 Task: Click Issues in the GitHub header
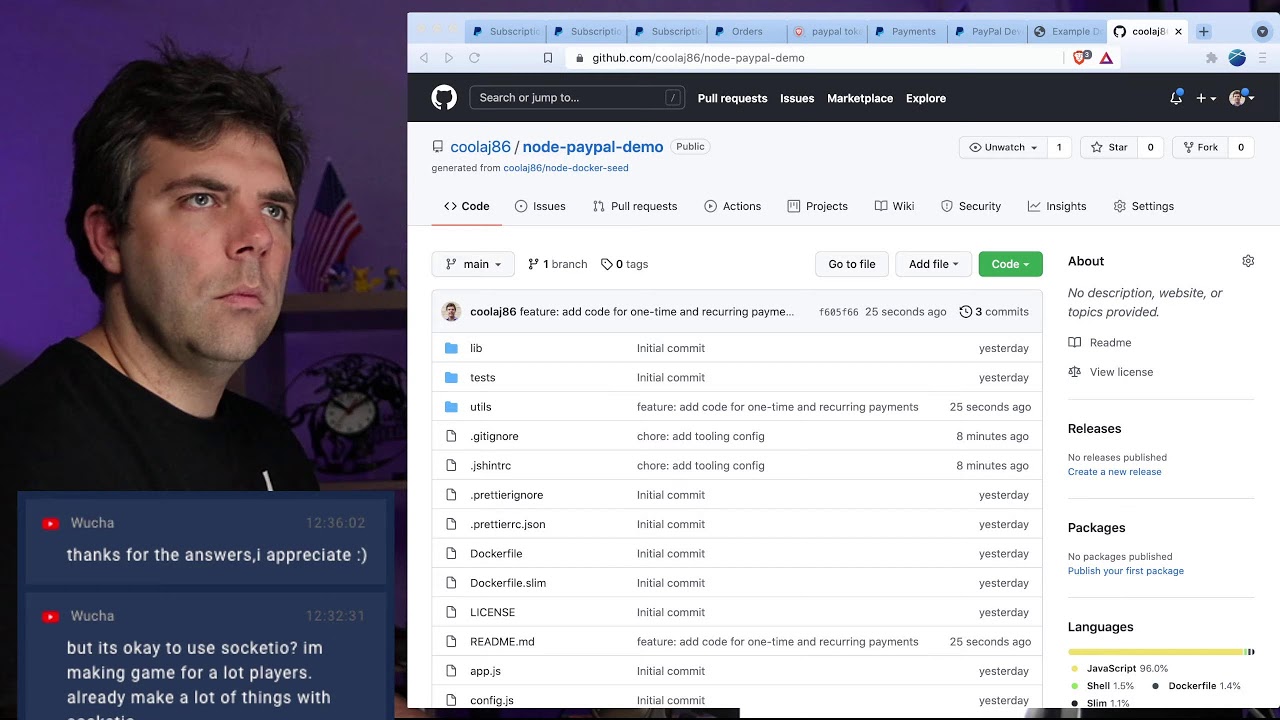(x=797, y=98)
